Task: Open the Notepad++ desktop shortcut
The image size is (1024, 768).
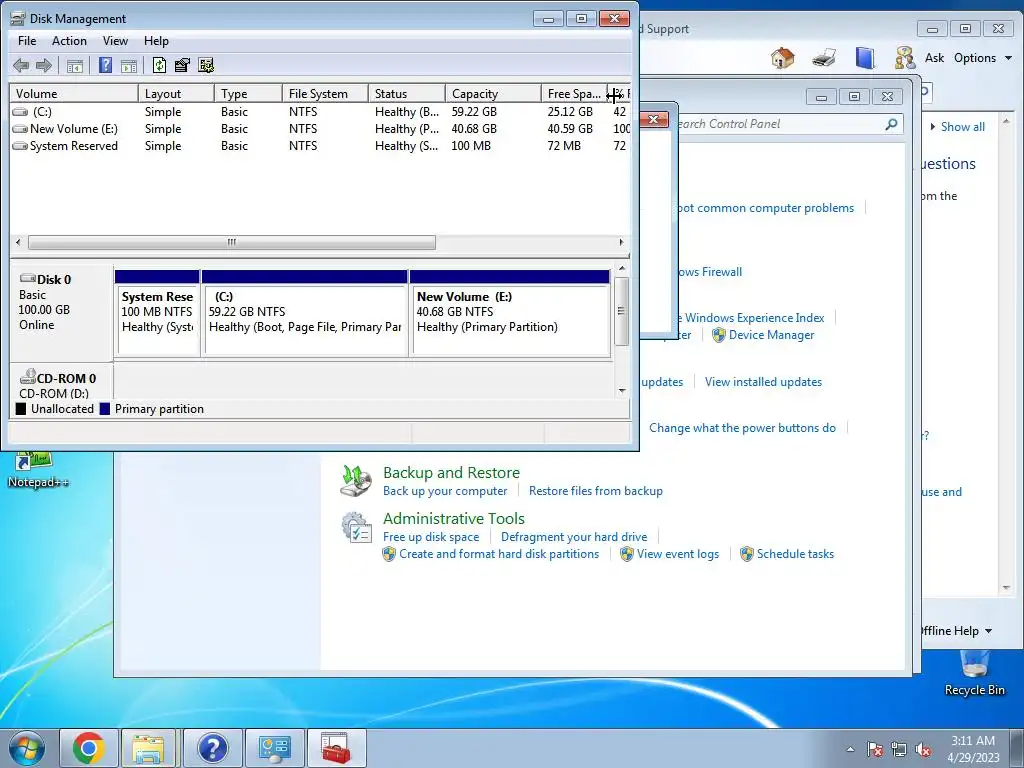Action: point(38,470)
